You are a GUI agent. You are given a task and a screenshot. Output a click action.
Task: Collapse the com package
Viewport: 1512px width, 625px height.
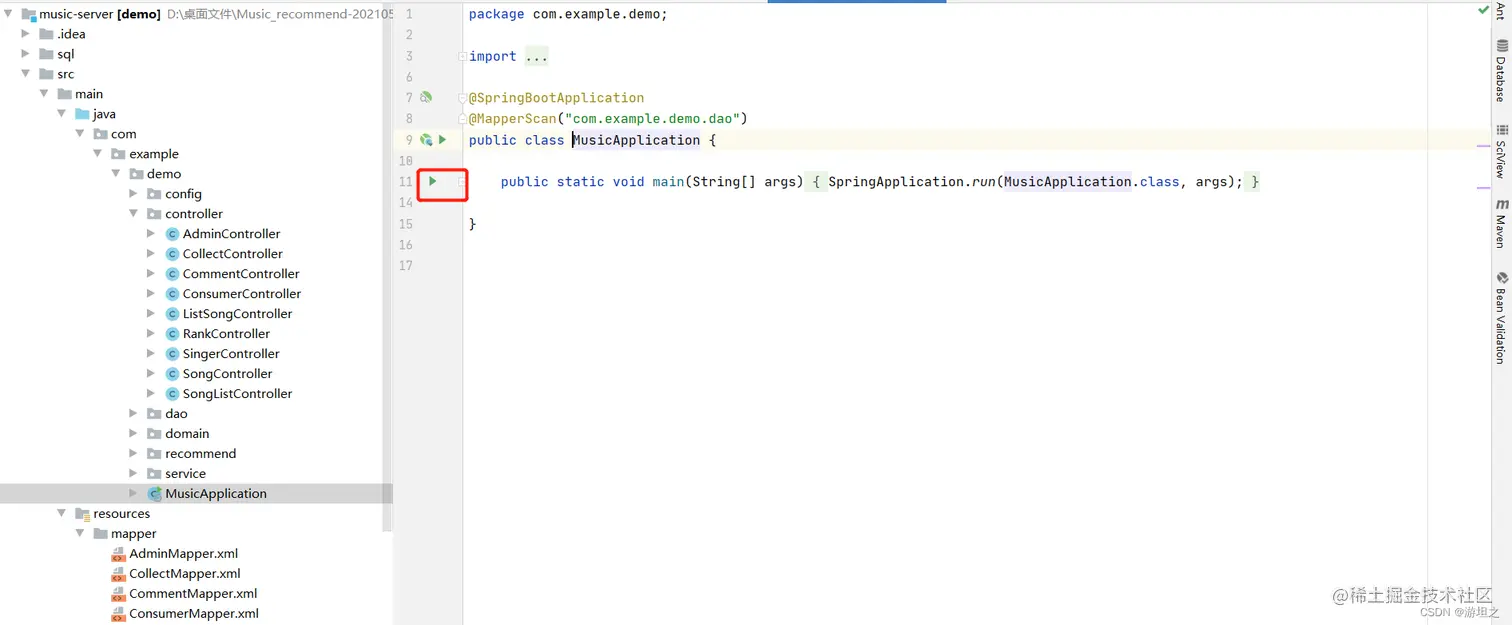[80, 134]
